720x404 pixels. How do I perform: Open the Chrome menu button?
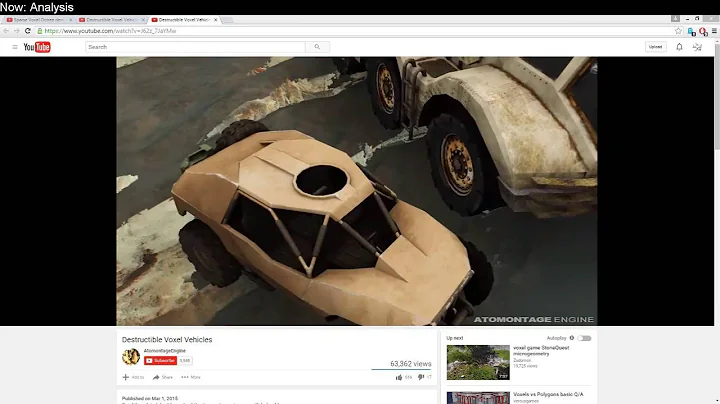714,31
